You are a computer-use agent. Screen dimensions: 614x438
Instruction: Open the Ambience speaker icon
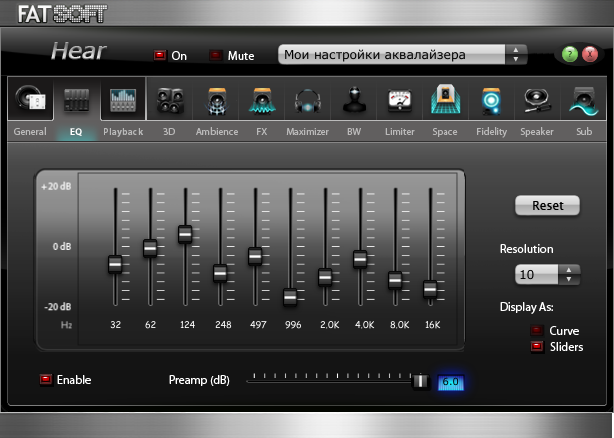pyautogui.click(x=217, y=101)
